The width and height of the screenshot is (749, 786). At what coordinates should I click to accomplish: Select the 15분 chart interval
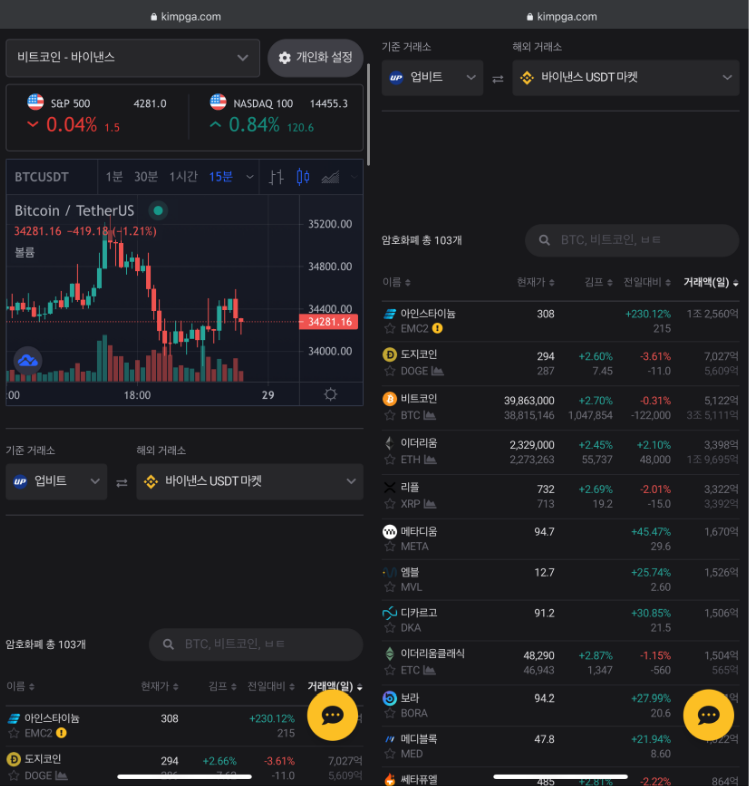221,176
